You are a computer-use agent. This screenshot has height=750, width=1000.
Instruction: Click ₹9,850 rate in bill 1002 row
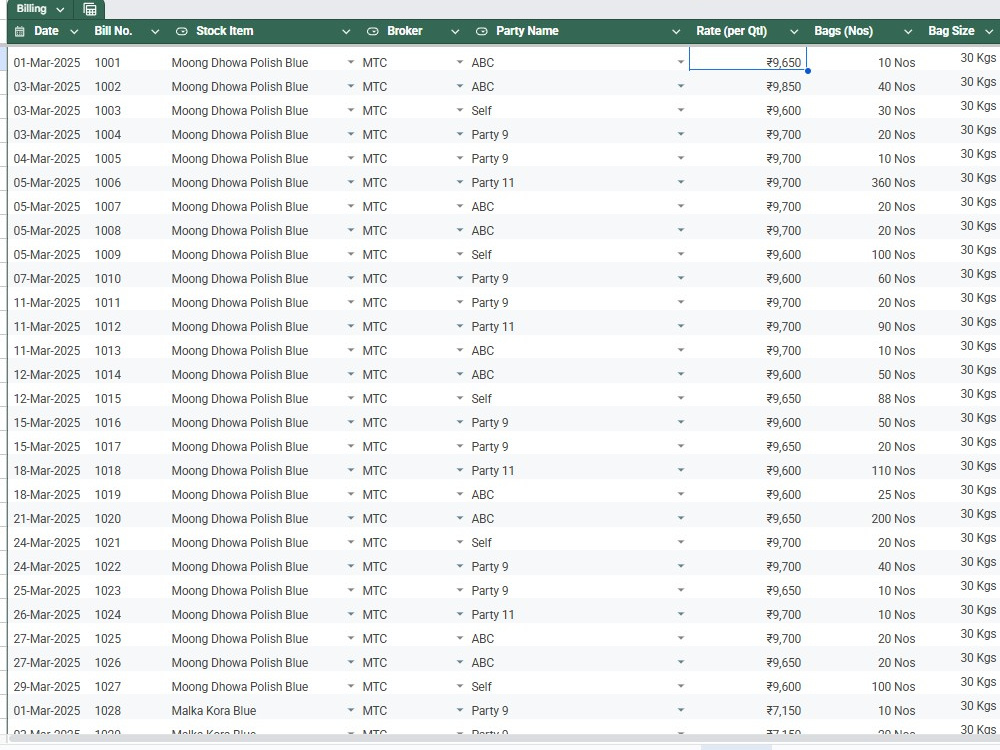click(x=783, y=87)
